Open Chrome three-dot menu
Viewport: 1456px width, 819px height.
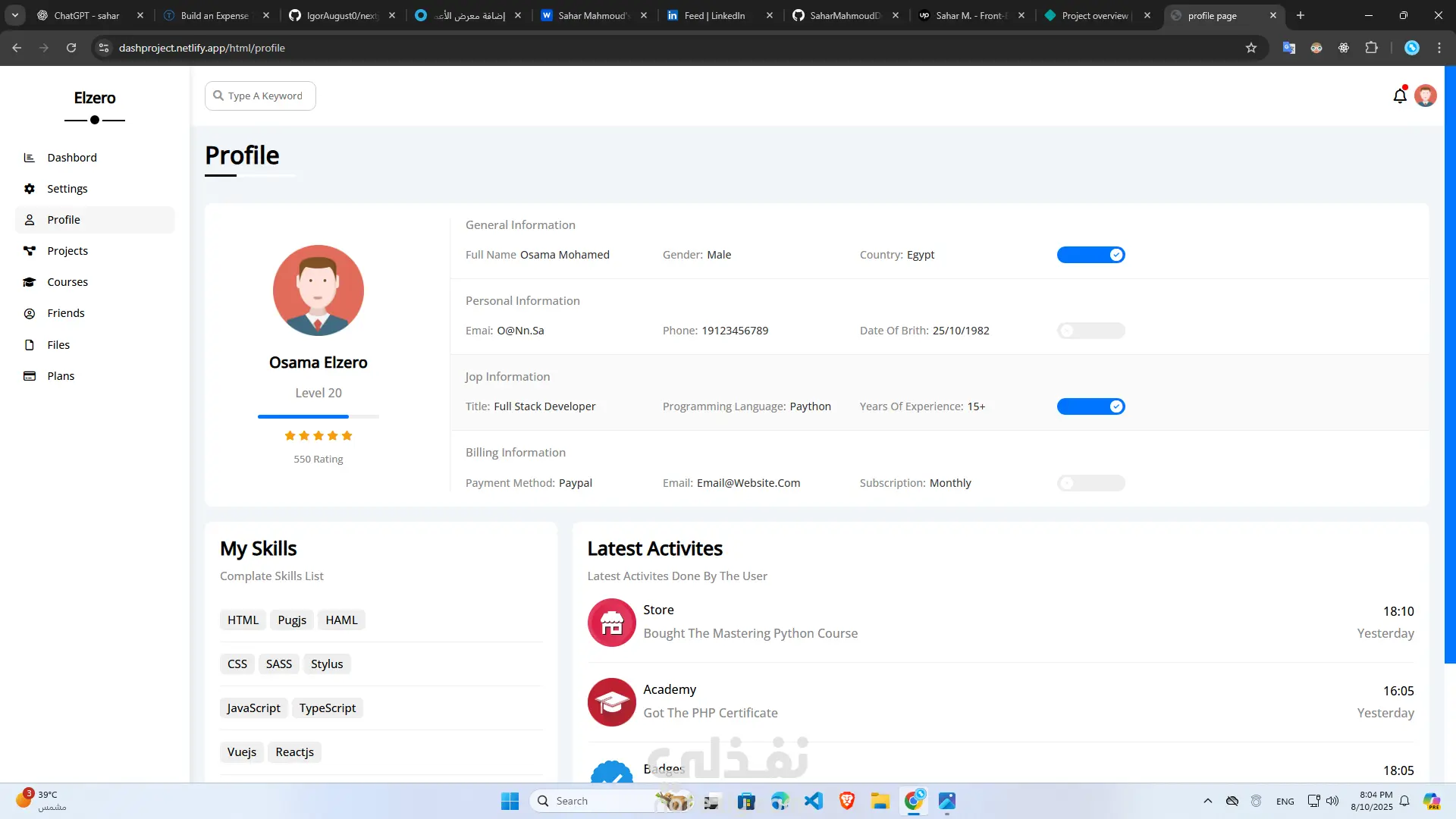coord(1439,48)
